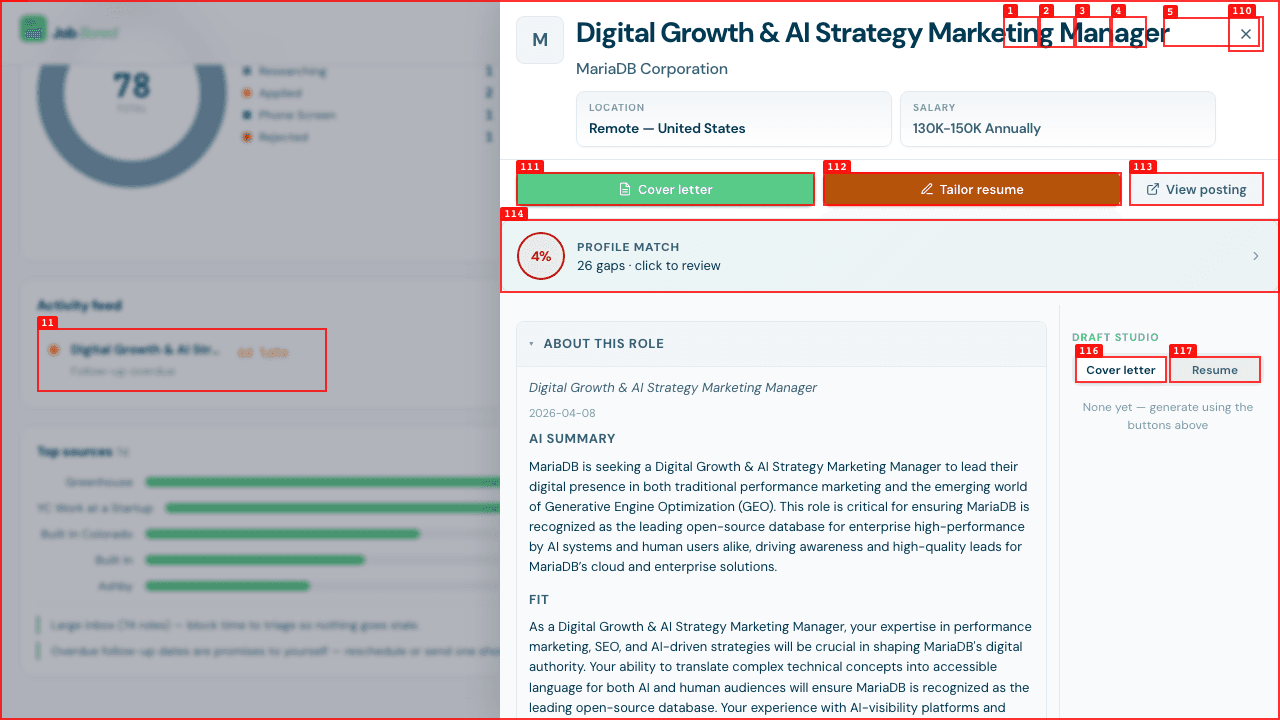The image size is (1280, 720).
Task: Click the JobBored logo in the background page
Action: (69, 32)
